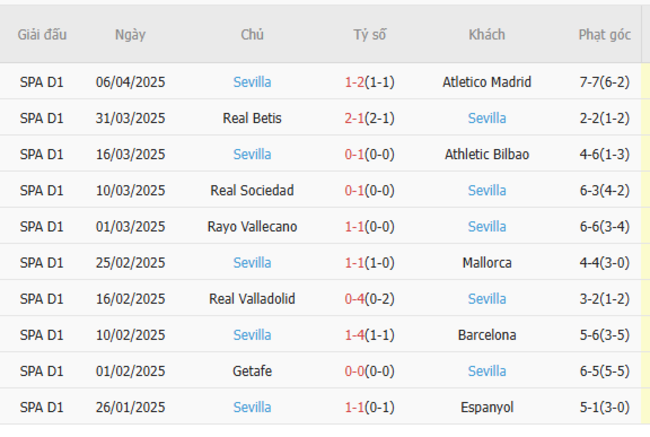Click the Rayo Vallecano team name
This screenshot has width=650, height=437.
252,226
